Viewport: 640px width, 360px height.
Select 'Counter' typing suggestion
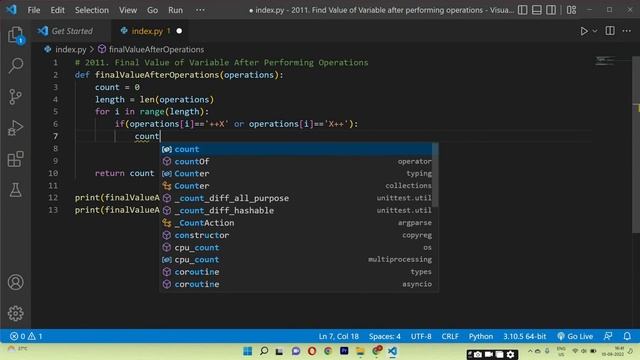(x=296, y=173)
